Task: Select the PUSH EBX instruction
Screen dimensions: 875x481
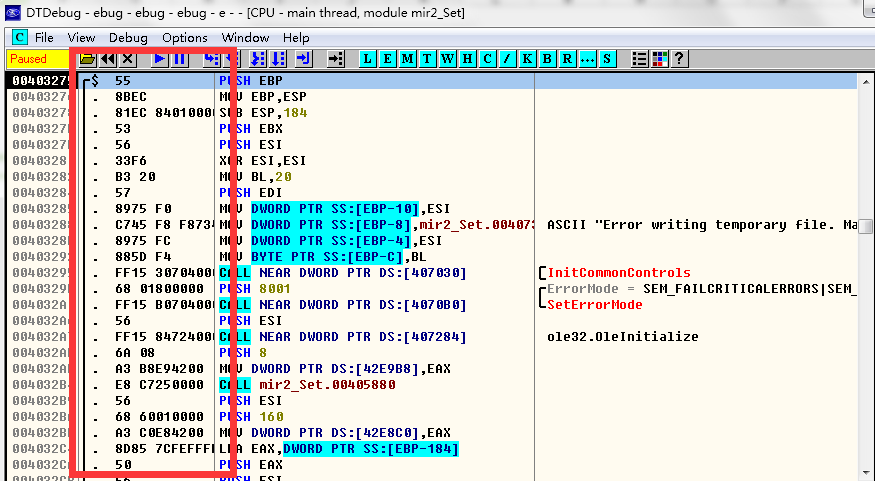Action: 251,128
